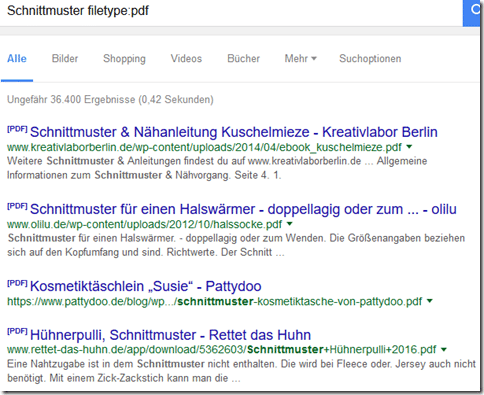Click PDF tag beside Hühnerpulli result

pyautogui.click(x=17, y=331)
